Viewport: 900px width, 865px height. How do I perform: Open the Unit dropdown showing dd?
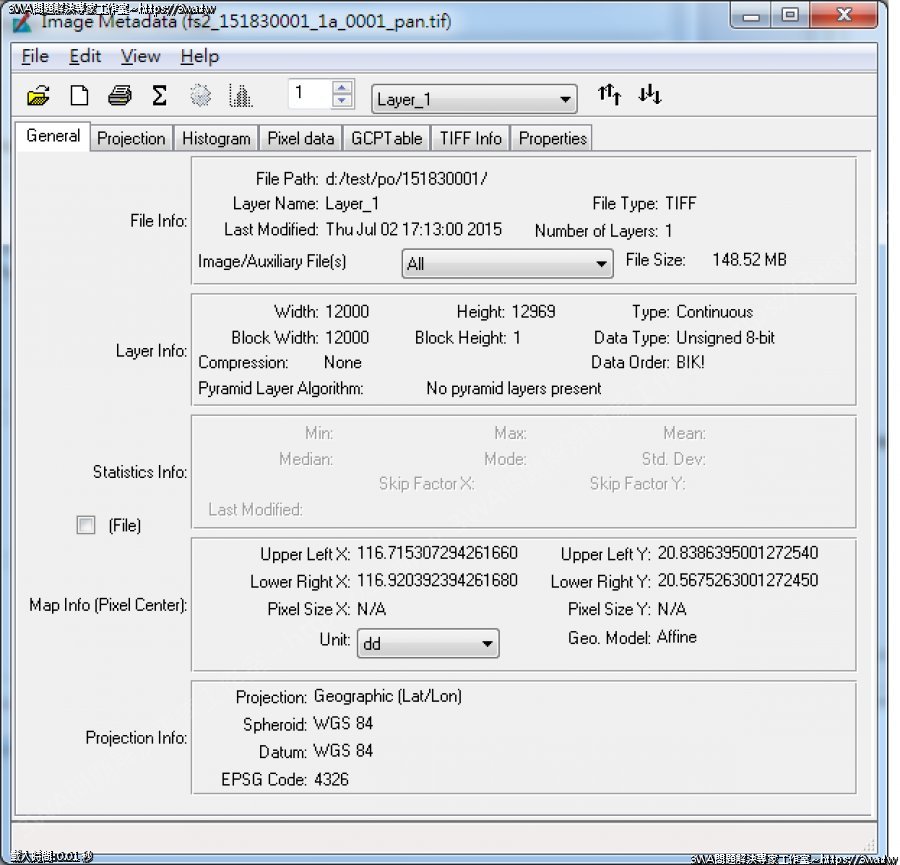427,644
